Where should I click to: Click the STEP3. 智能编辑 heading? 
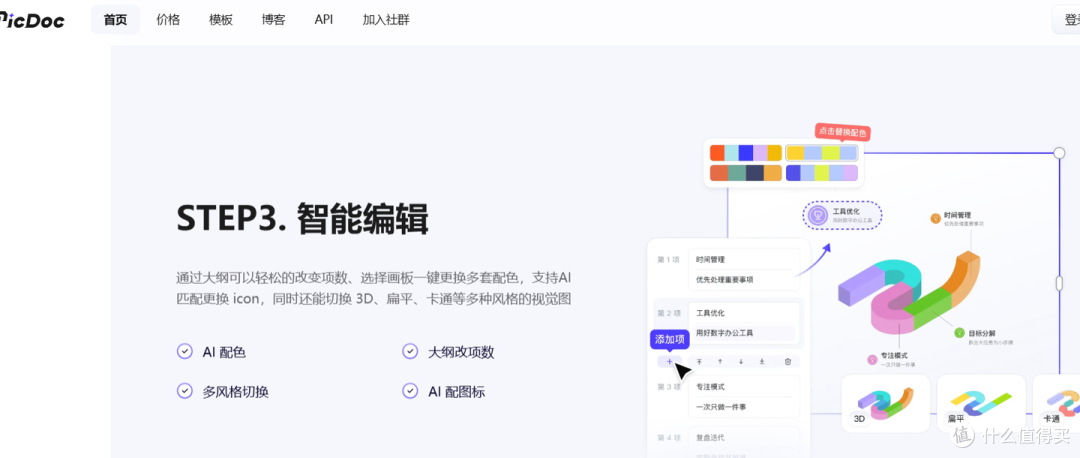[x=302, y=219]
